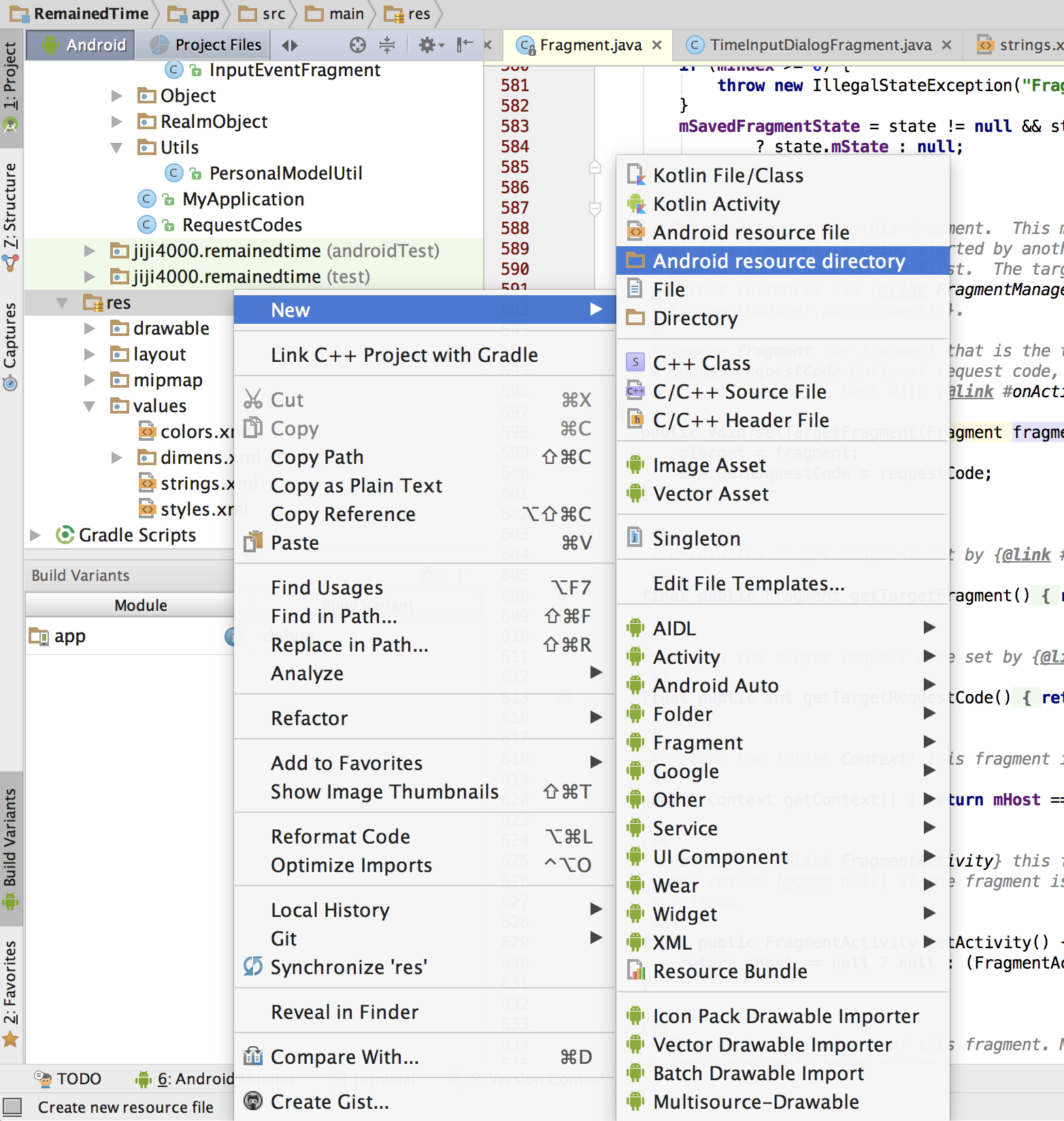Open the strings.xml editor tab
This screenshot has height=1121, width=1064.
(x=1020, y=45)
